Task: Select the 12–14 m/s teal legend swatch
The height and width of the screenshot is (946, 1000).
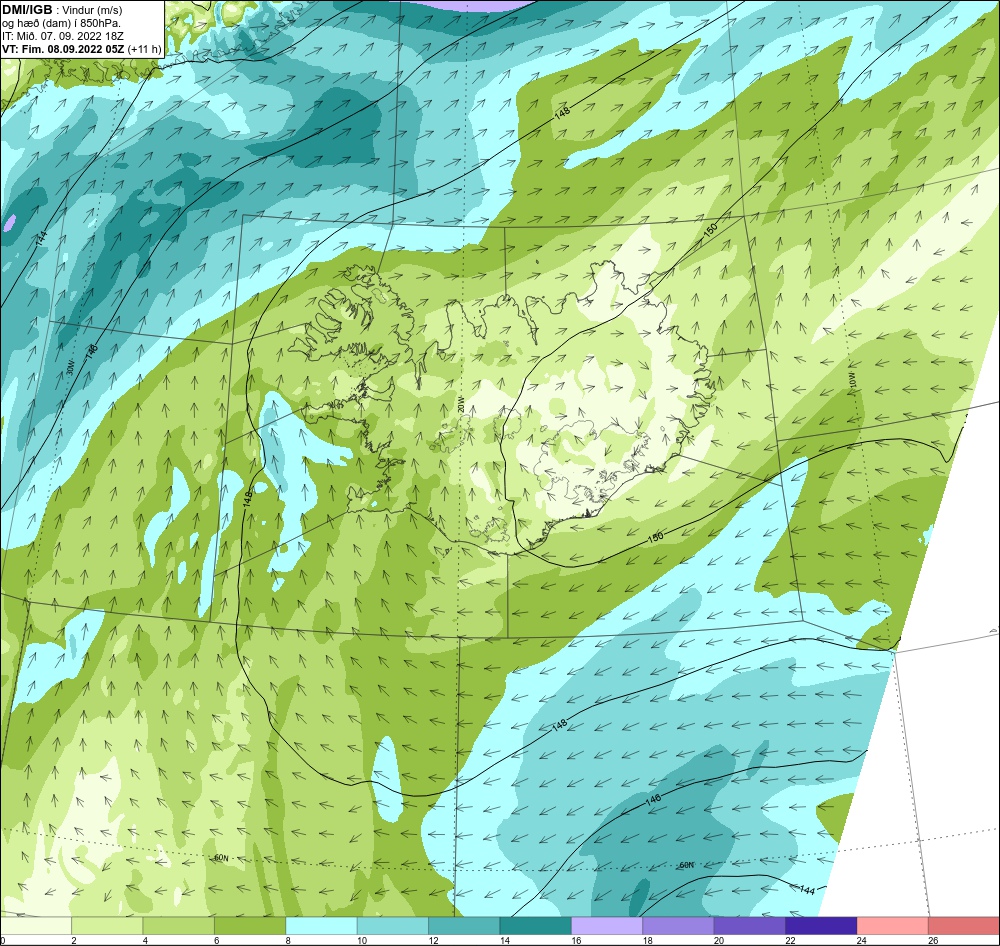Action: point(464,925)
